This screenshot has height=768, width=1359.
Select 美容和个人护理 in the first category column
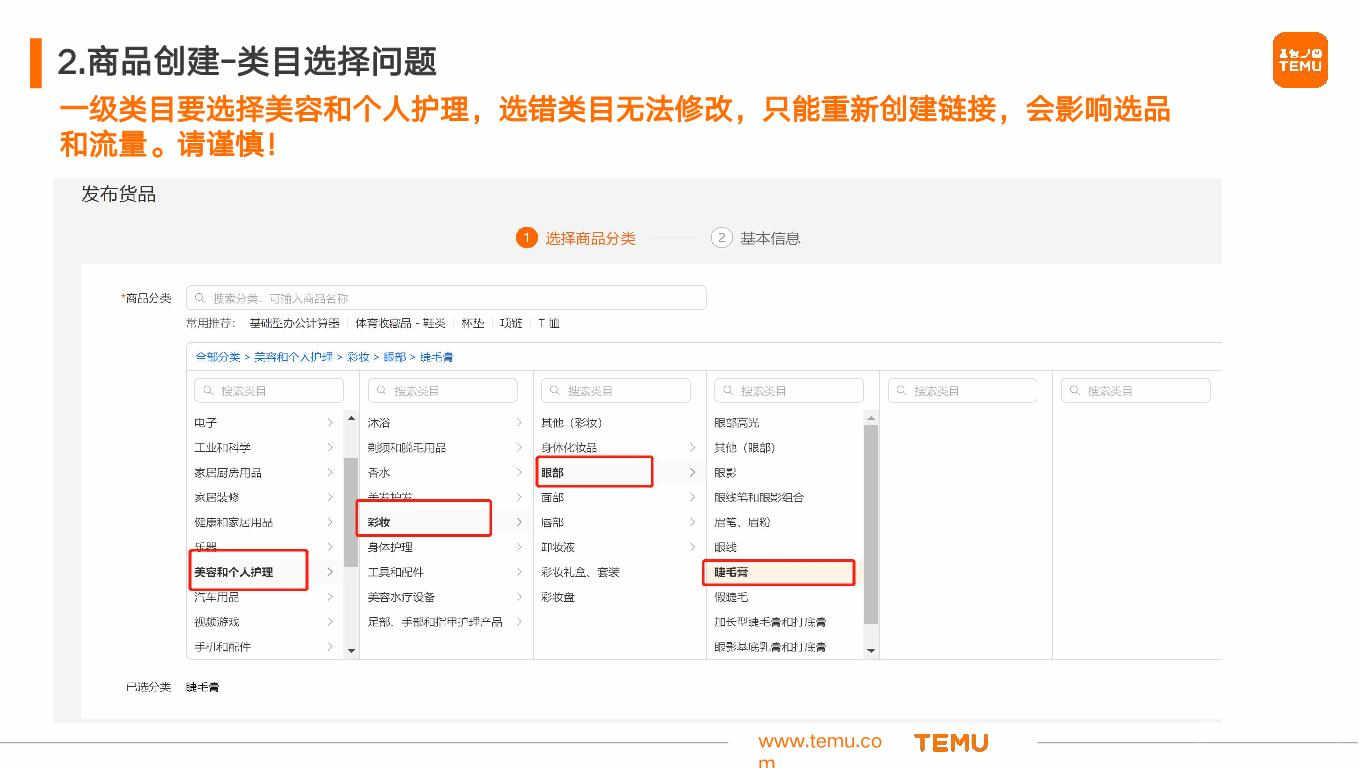point(234,572)
